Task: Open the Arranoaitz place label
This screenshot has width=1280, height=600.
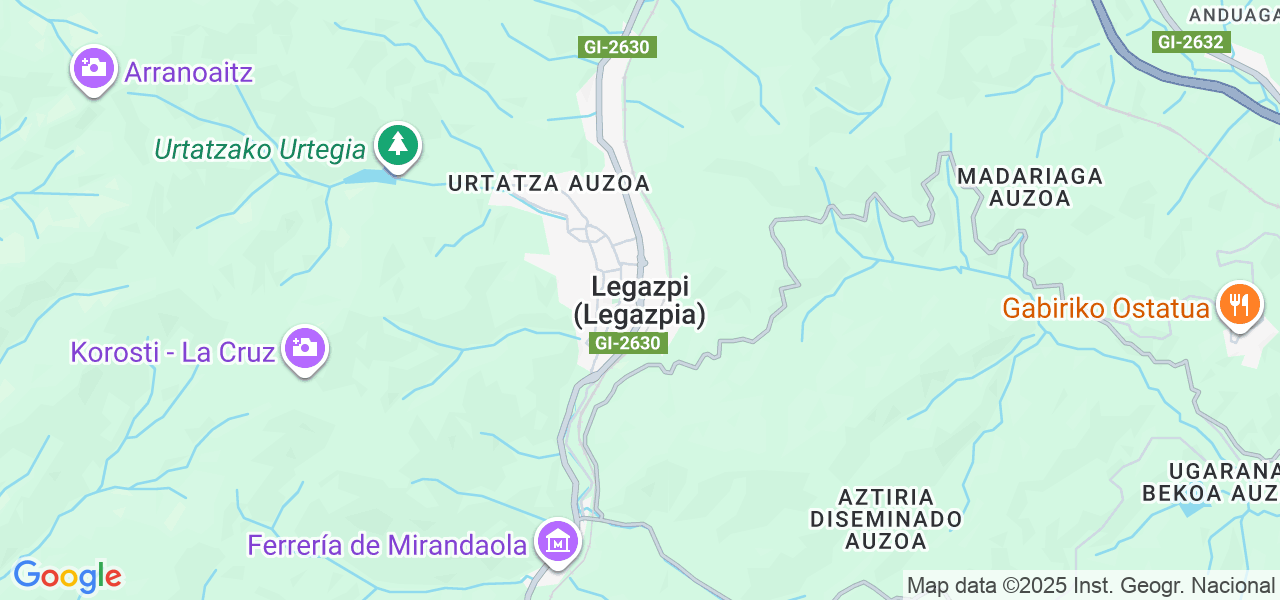Action: point(189,72)
